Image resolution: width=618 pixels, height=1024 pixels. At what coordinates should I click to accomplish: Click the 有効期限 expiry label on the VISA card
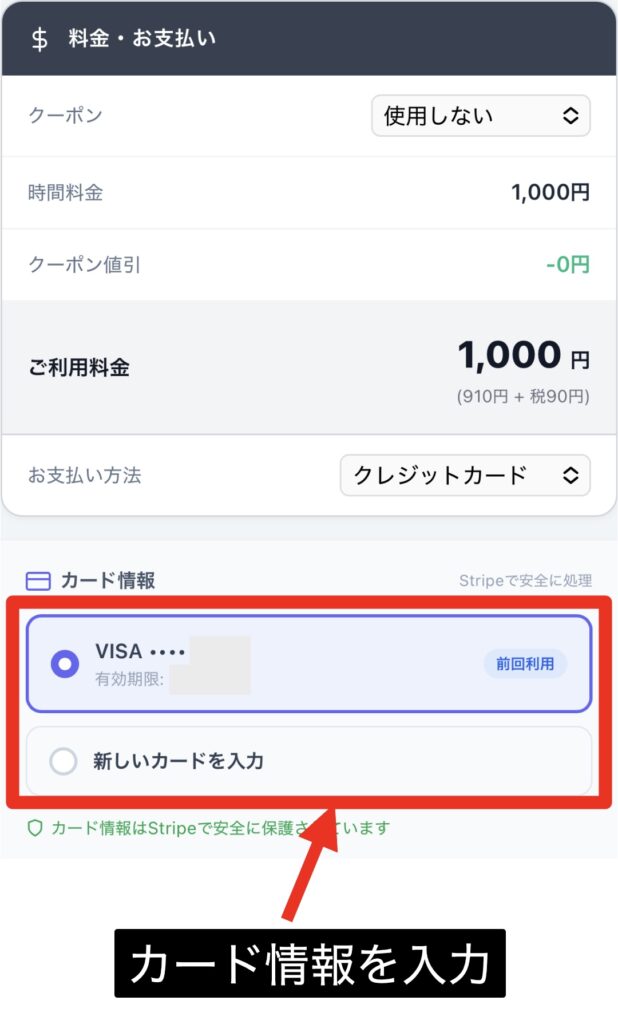(x=130, y=679)
